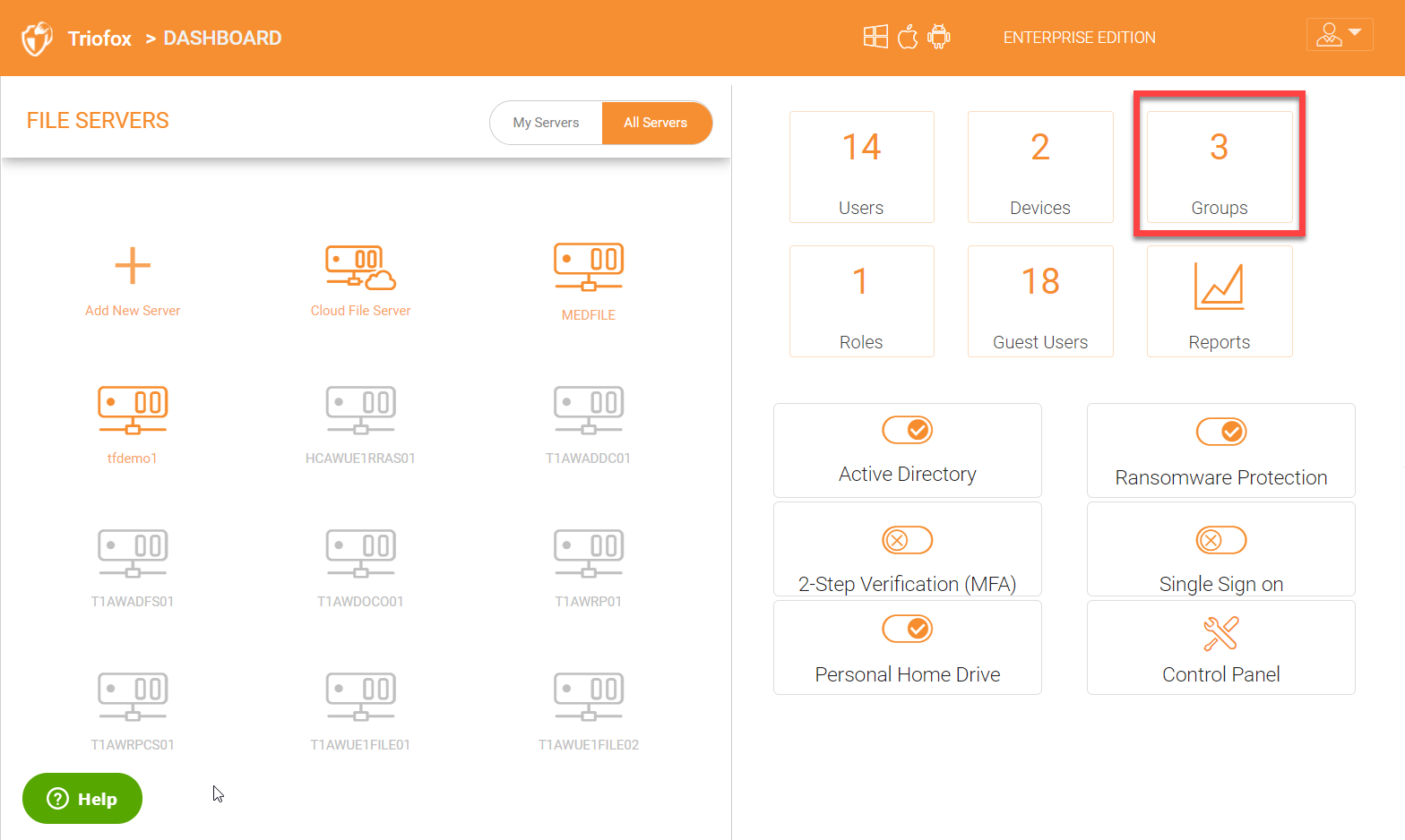Click the Cloud File Server label

point(360,311)
